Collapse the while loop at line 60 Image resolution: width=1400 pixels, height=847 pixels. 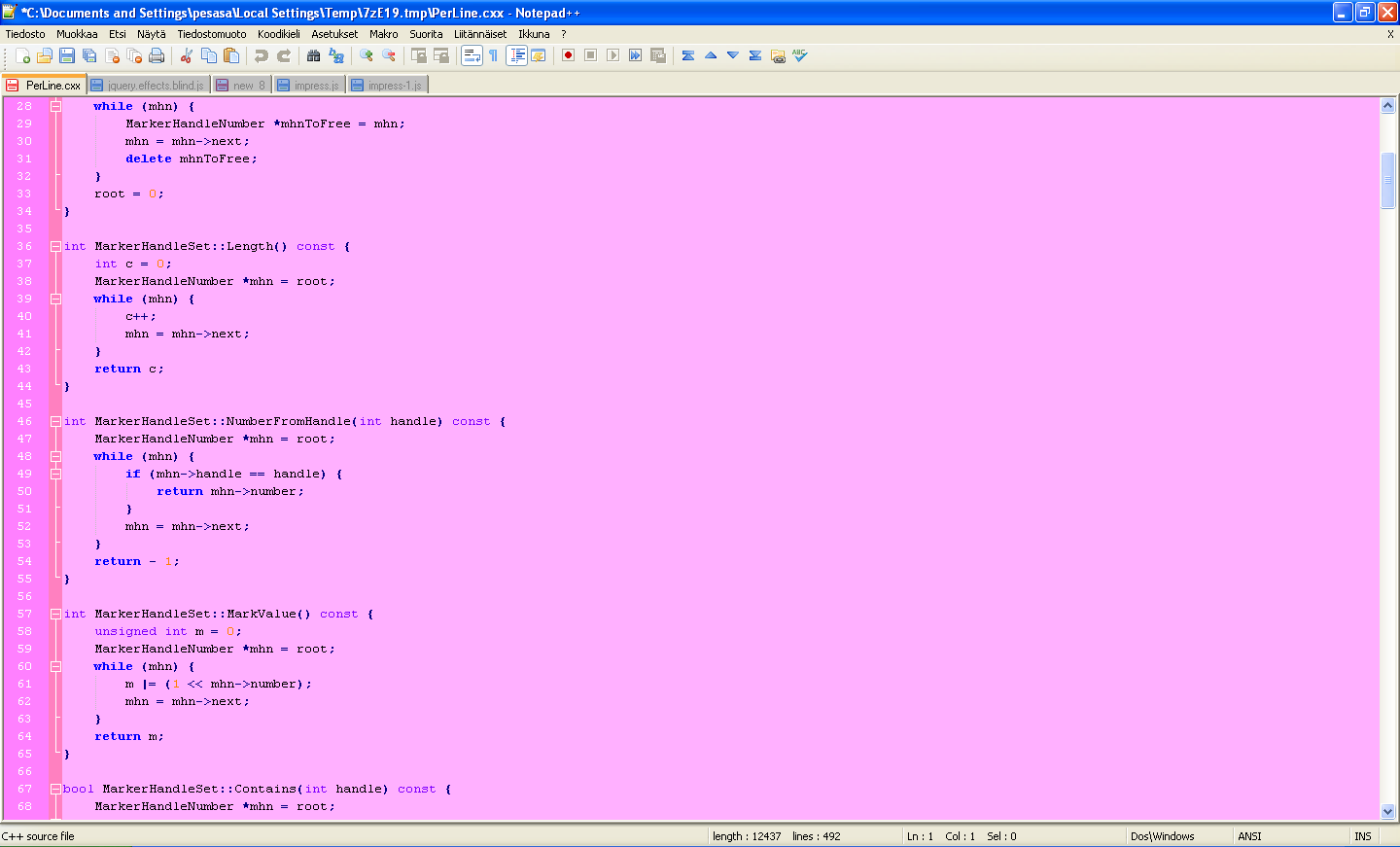55,666
